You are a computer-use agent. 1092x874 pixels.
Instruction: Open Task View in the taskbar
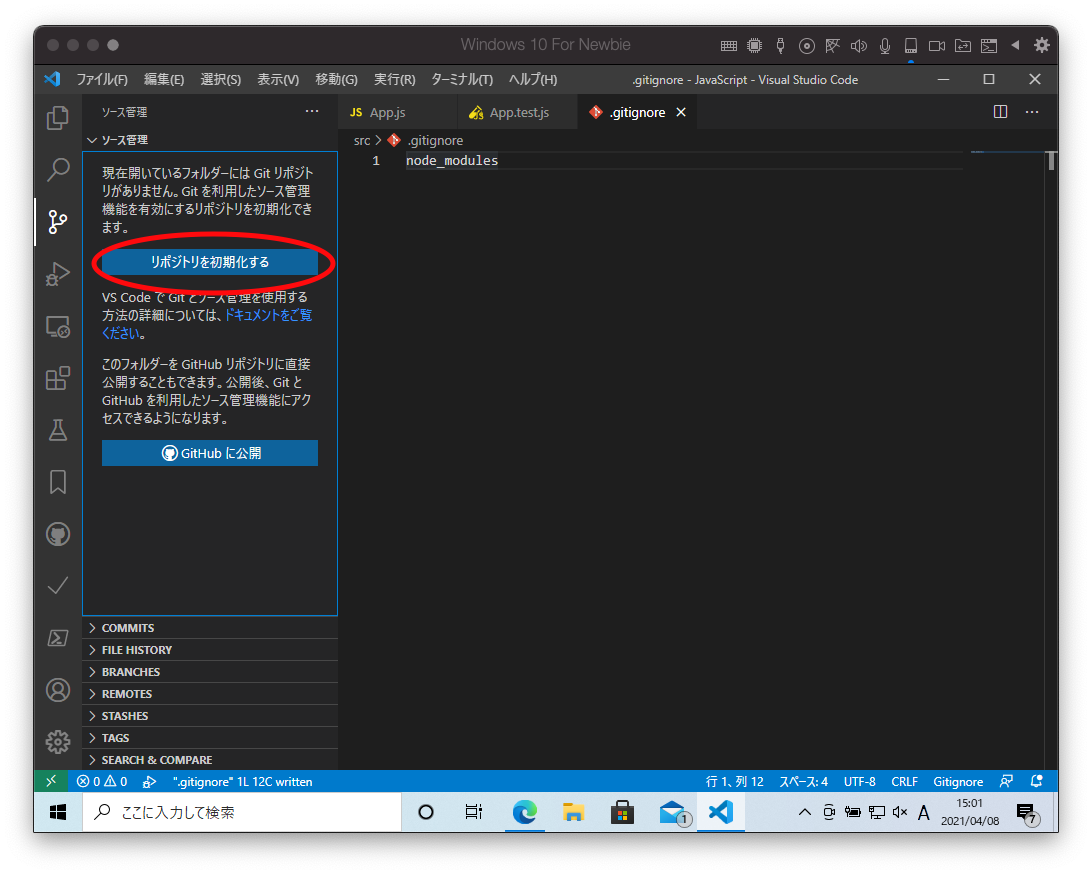pos(474,812)
